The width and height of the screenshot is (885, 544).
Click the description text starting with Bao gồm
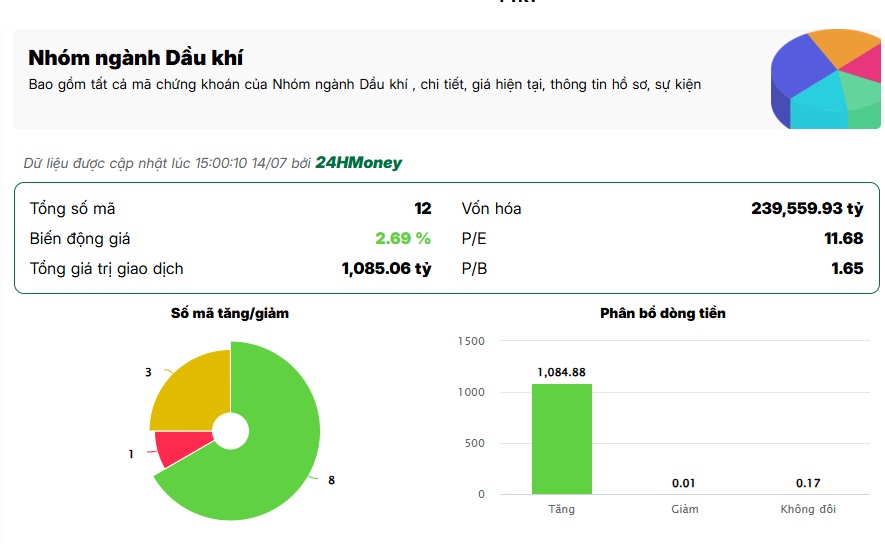365,85
